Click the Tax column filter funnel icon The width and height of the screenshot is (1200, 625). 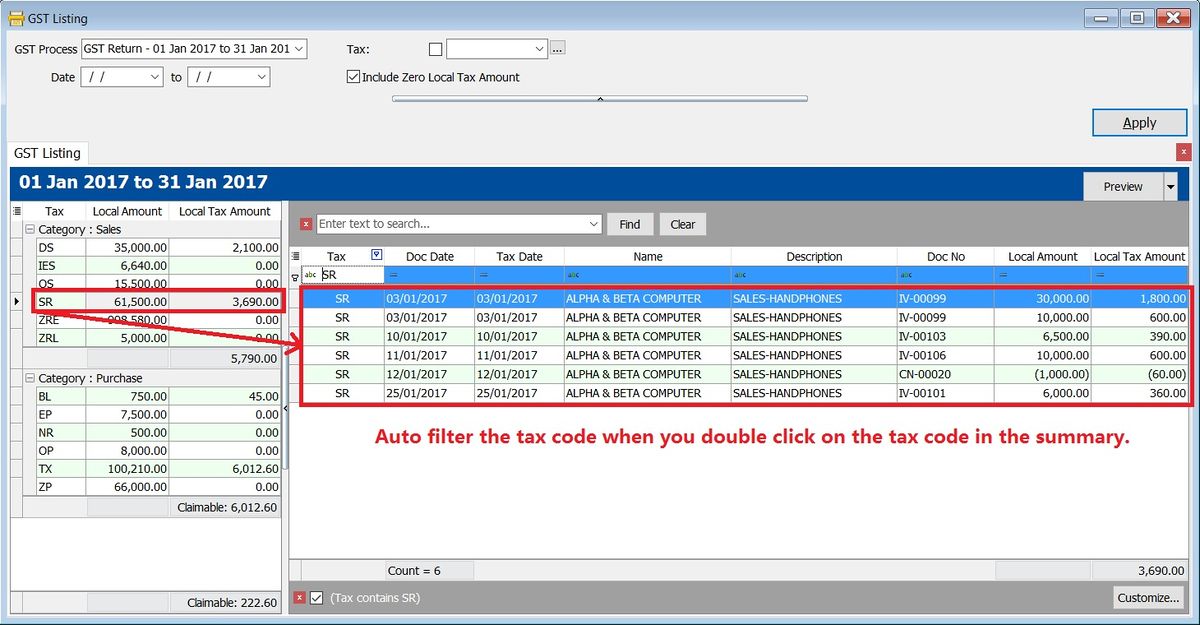tap(376, 256)
